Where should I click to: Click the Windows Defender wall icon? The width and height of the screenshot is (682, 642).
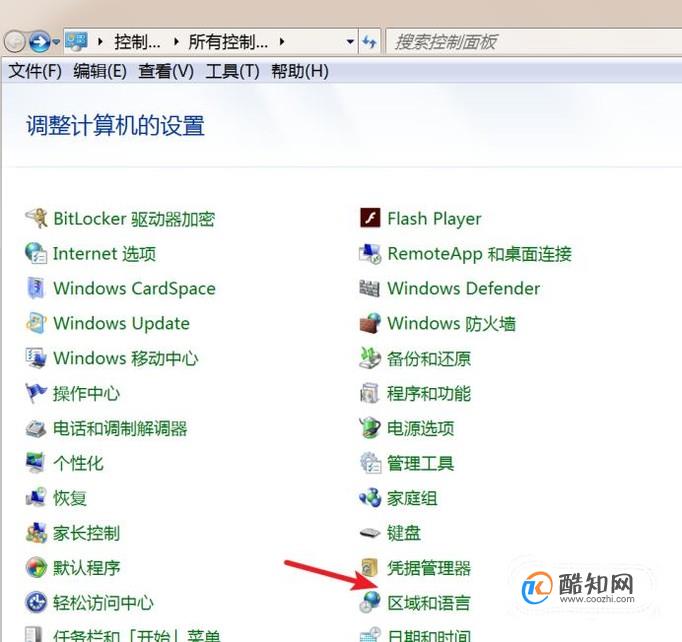[370, 288]
